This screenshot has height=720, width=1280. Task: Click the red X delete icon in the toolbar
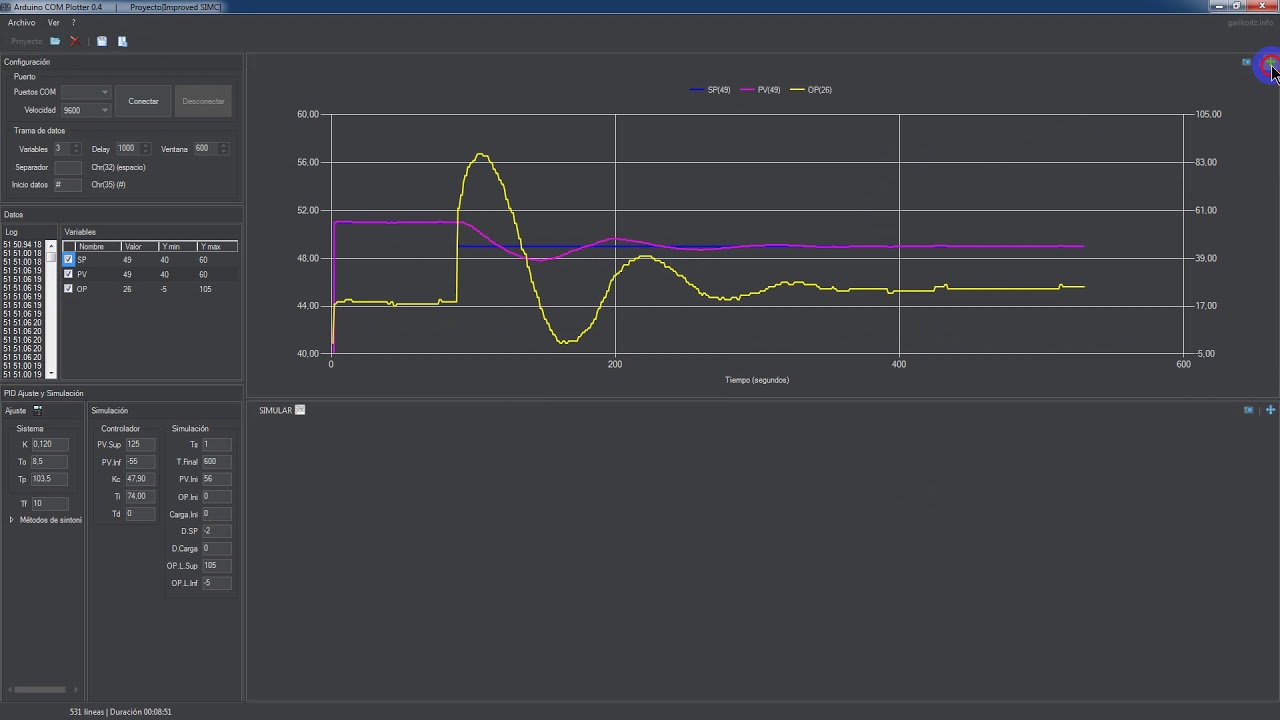(x=74, y=41)
